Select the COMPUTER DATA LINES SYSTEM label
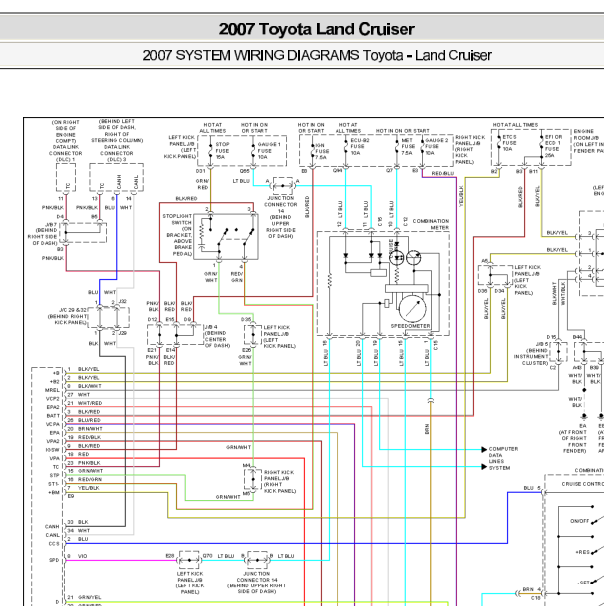The width and height of the screenshot is (604, 606). [x=503, y=458]
